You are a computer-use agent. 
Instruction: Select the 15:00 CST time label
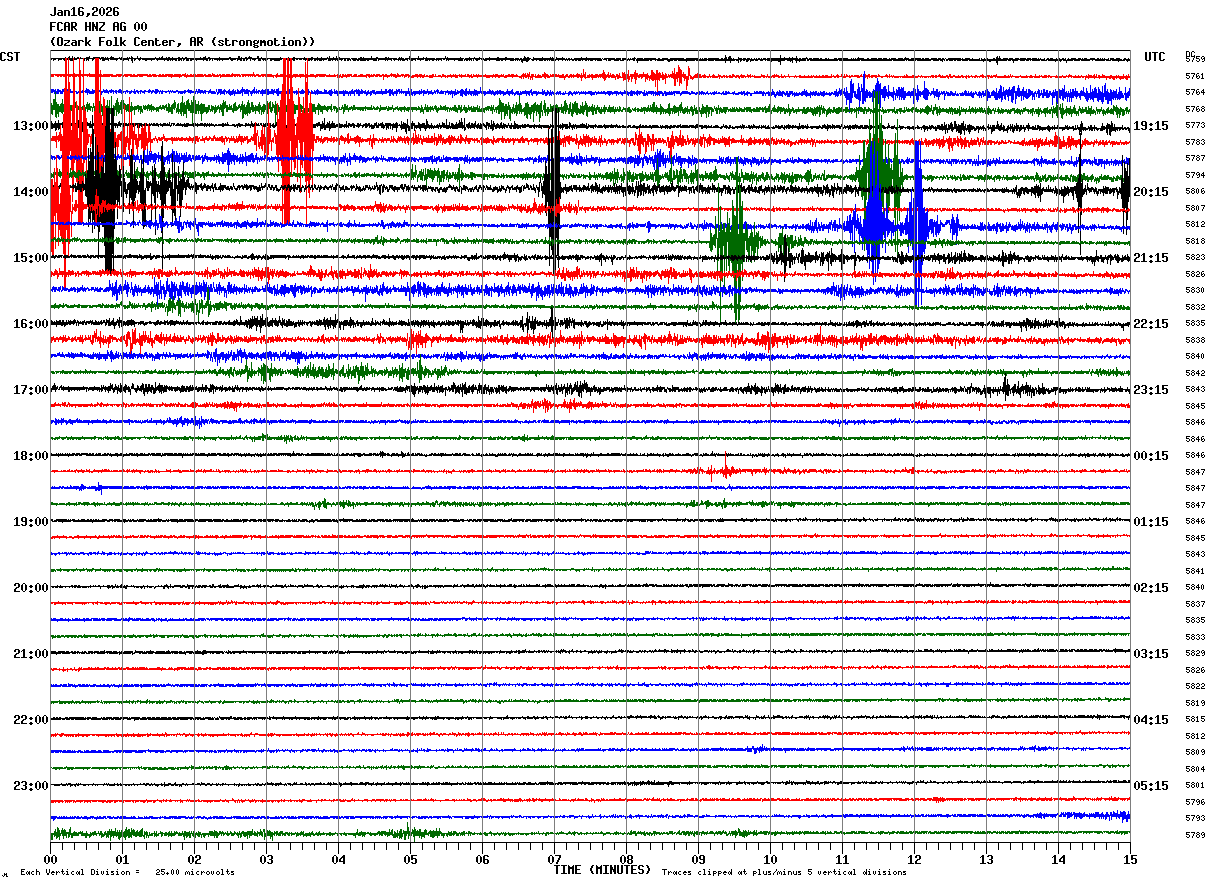click(30, 258)
